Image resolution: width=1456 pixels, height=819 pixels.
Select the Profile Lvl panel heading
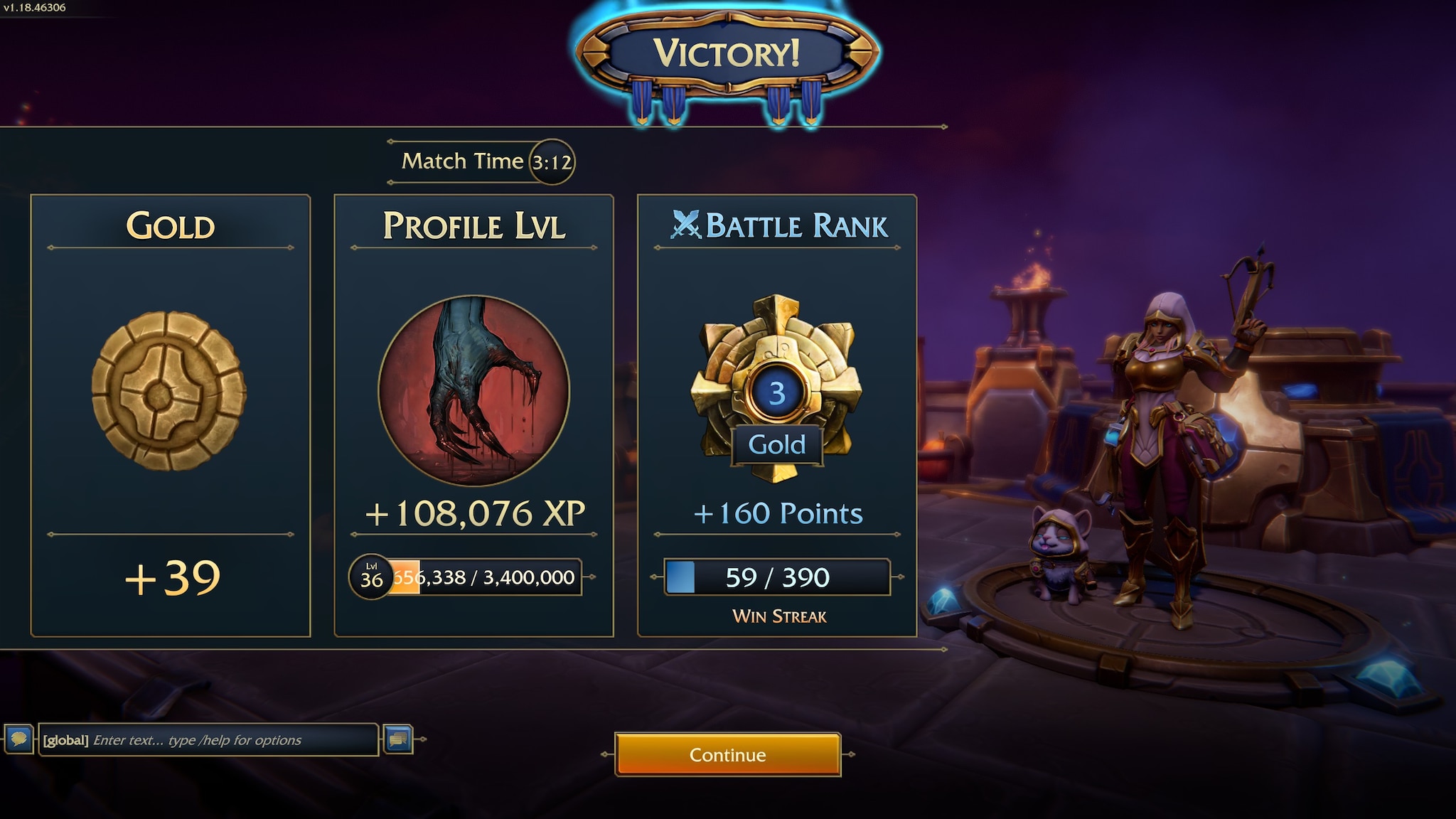pos(474,226)
